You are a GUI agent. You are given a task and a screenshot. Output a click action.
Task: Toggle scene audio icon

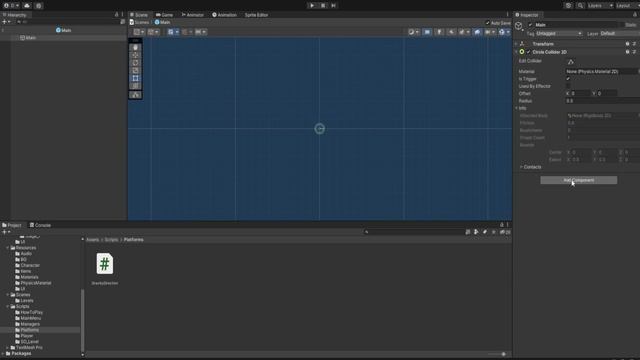point(451,32)
